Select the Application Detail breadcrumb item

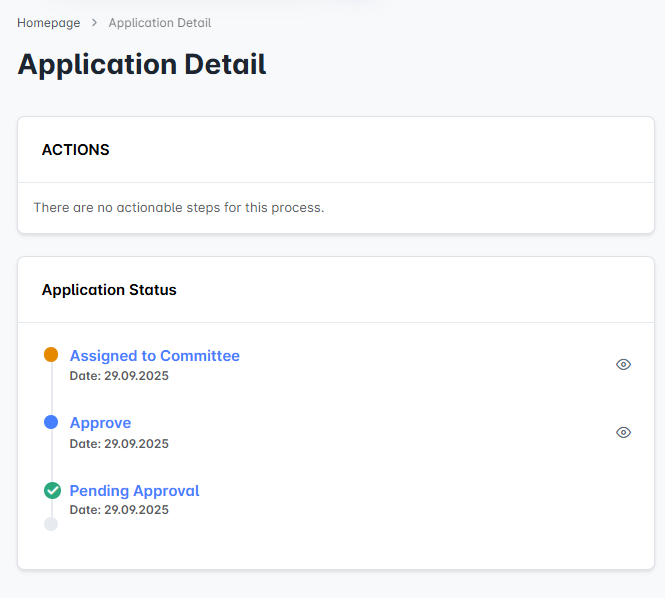click(x=159, y=23)
